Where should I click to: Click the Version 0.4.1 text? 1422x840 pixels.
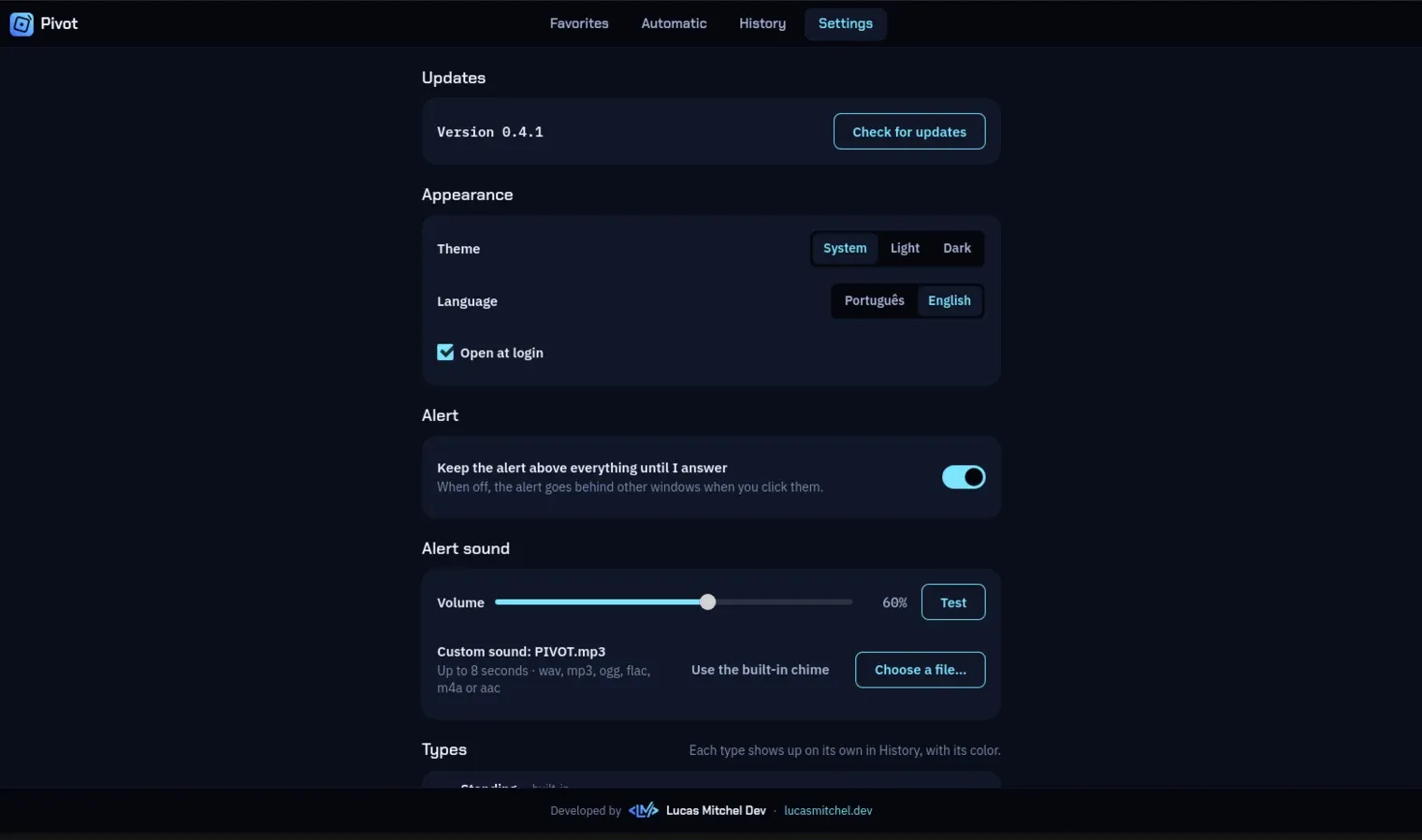(490, 132)
